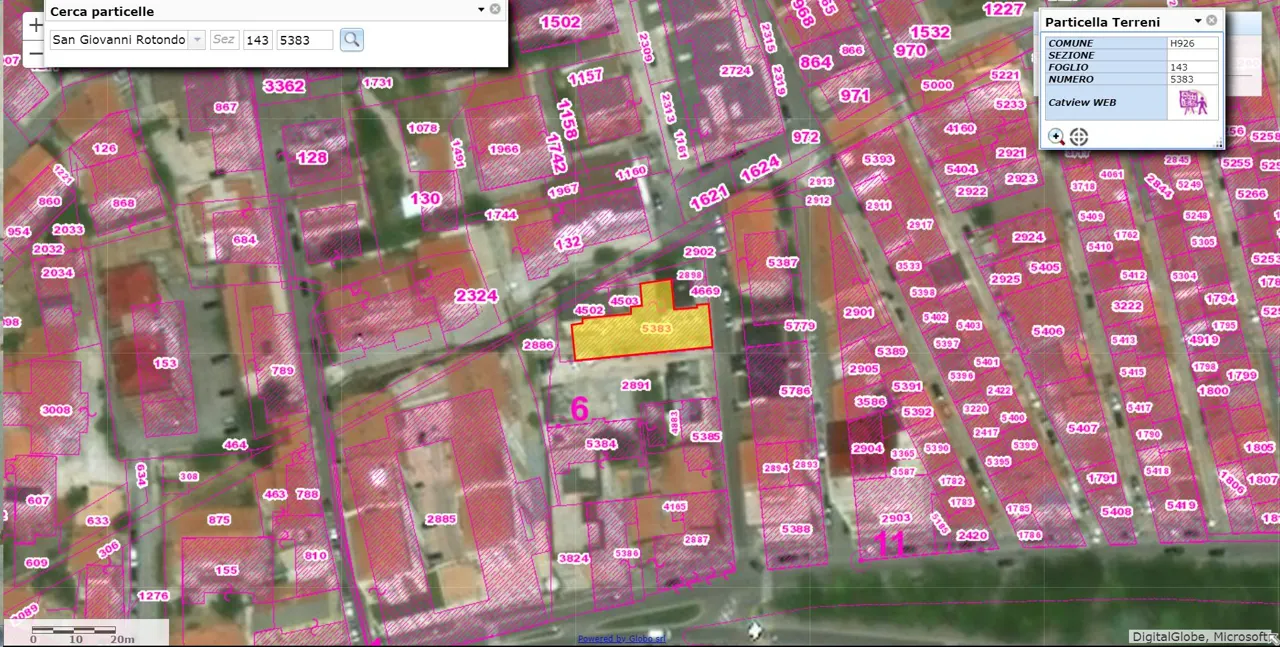
Task: Click the DigitalGlobe, Microsoft attribution text
Action: tap(1200, 637)
